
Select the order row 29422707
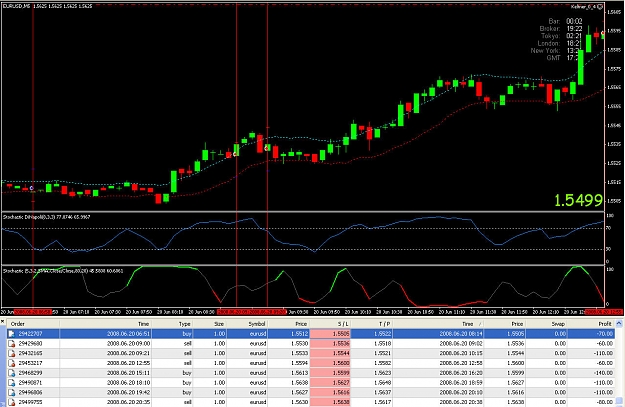click(311, 334)
